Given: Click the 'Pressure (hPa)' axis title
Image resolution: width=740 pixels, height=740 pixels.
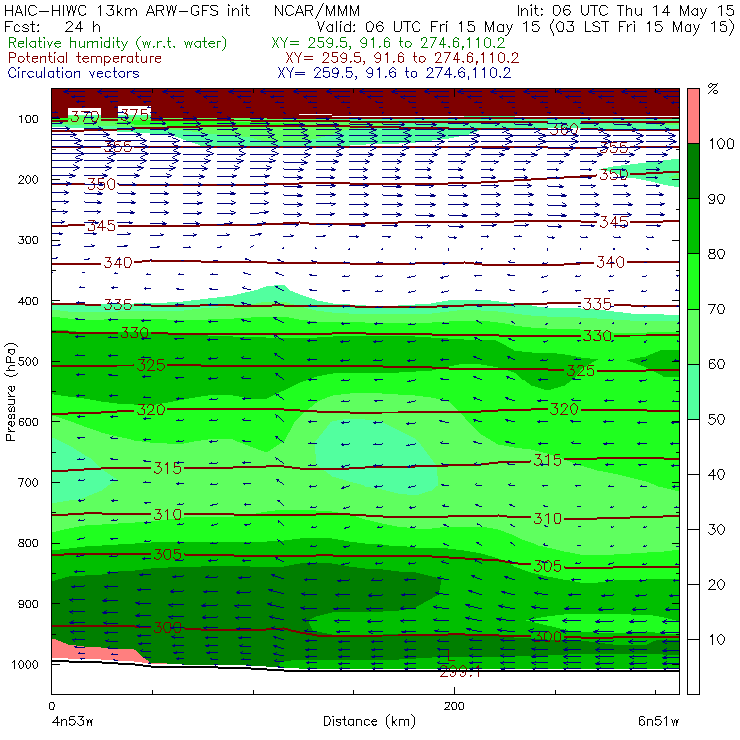Looking at the screenshot, I should click(x=10, y=392).
